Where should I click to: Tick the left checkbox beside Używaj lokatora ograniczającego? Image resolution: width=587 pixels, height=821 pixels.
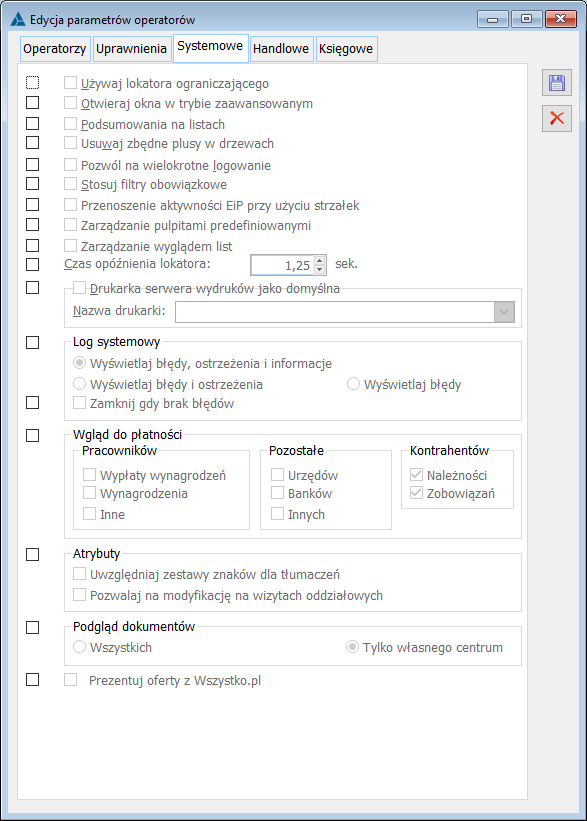pyautogui.click(x=32, y=83)
